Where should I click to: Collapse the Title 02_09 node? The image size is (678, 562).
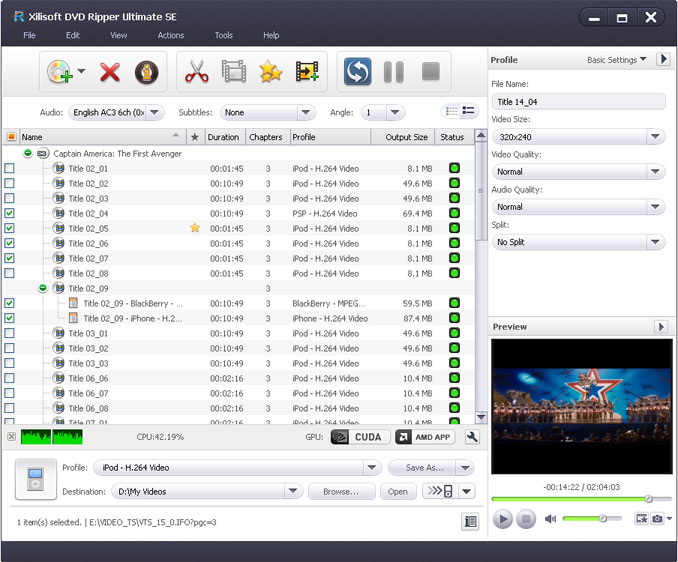[x=42, y=288]
